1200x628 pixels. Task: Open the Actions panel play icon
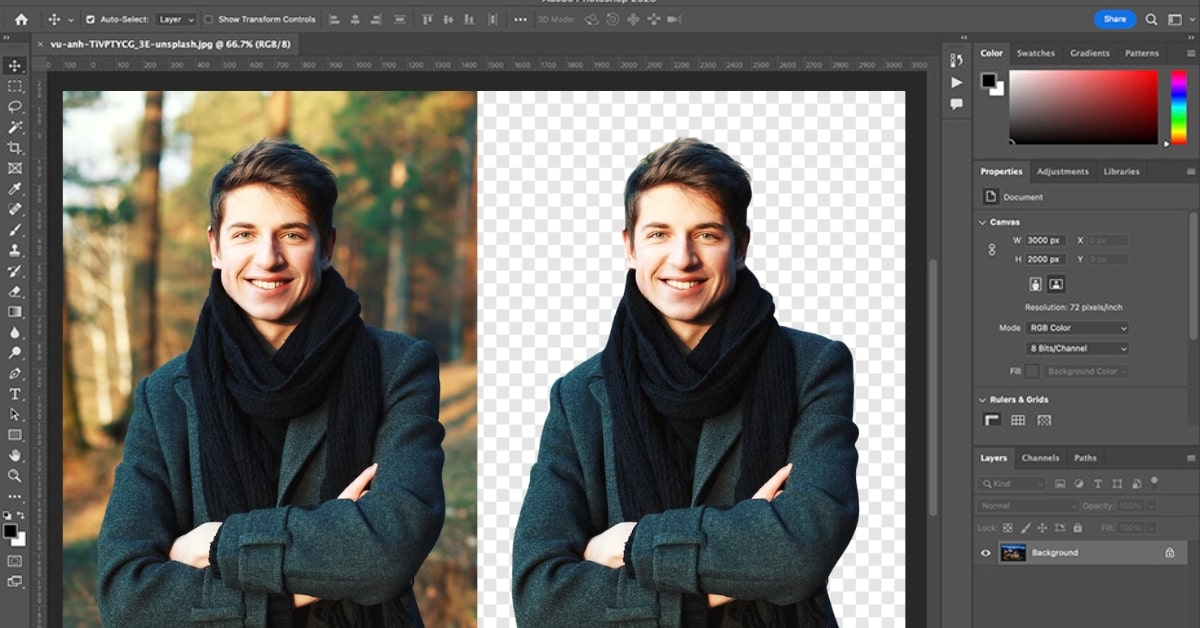pyautogui.click(x=957, y=82)
